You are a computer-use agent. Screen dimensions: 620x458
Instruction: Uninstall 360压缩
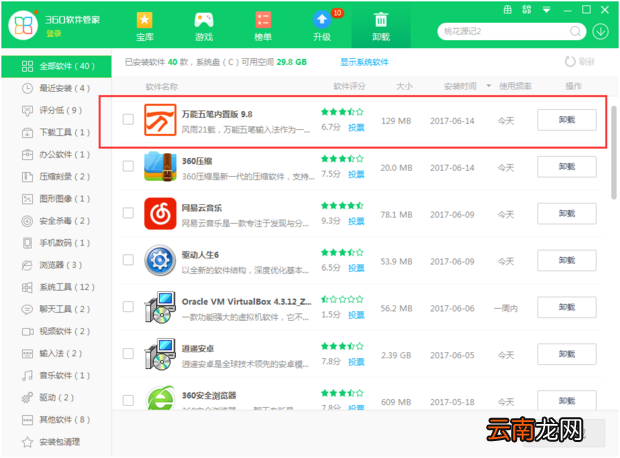click(x=567, y=167)
